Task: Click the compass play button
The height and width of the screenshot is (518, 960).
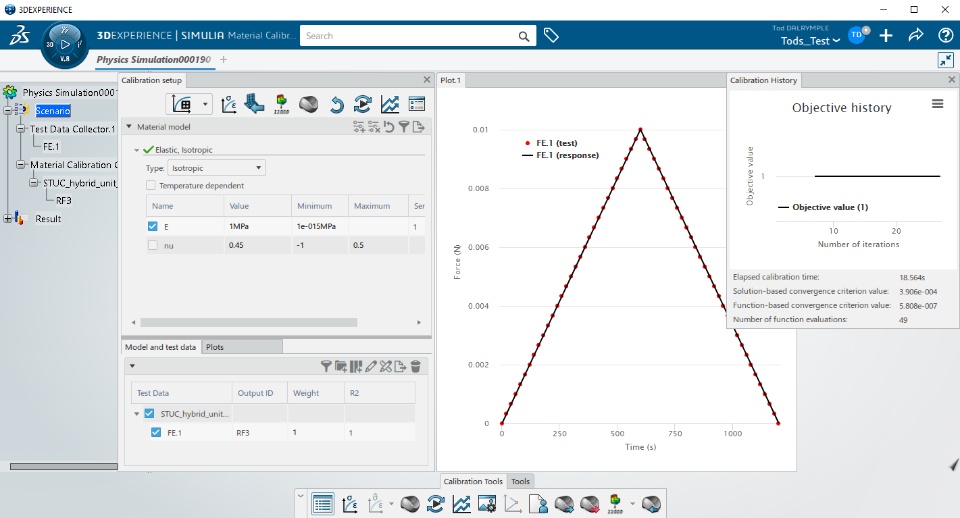Action: (65, 44)
